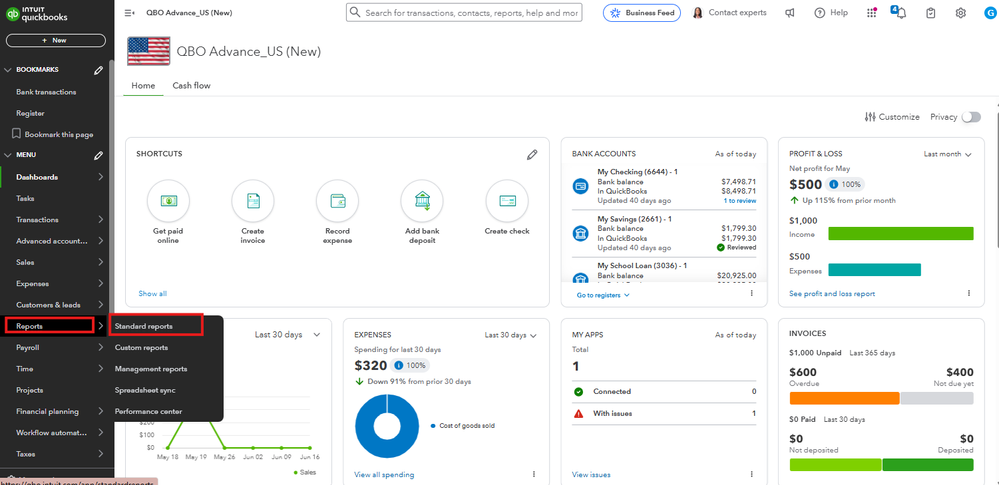999x485 pixels.
Task: Click the Record expense shortcut icon
Action: point(337,202)
